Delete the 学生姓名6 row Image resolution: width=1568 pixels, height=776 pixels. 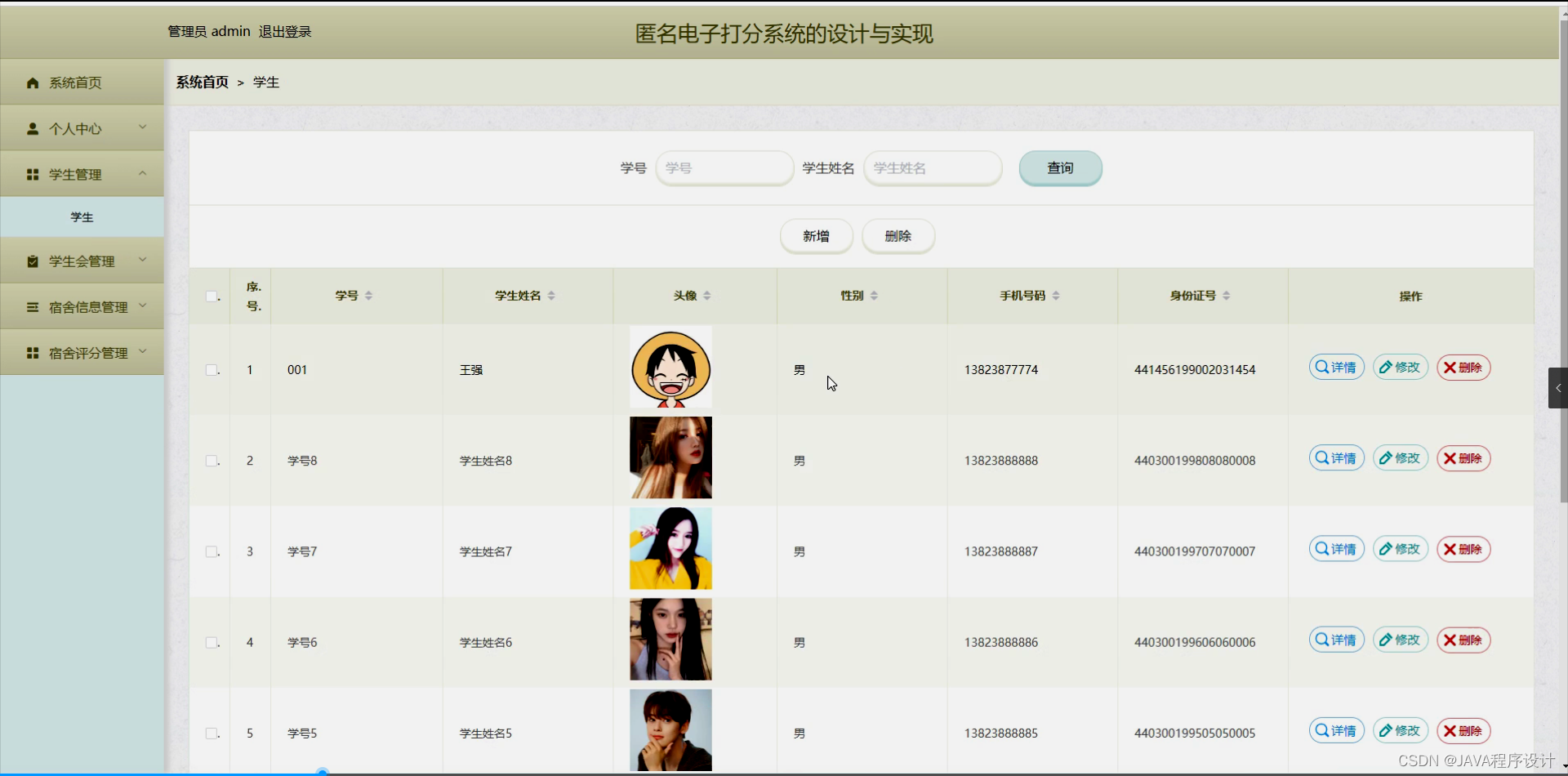[1463, 640]
